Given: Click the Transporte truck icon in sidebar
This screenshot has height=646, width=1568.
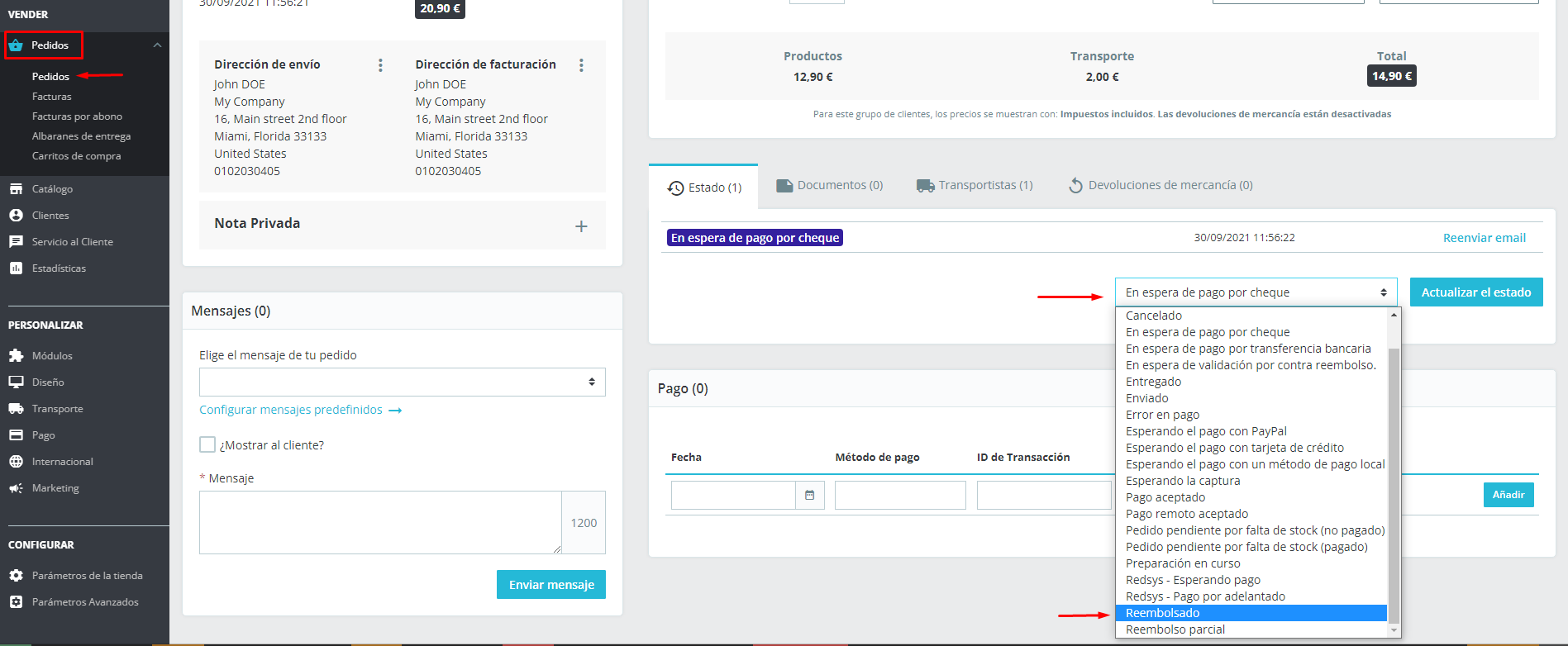Looking at the screenshot, I should pos(16,409).
